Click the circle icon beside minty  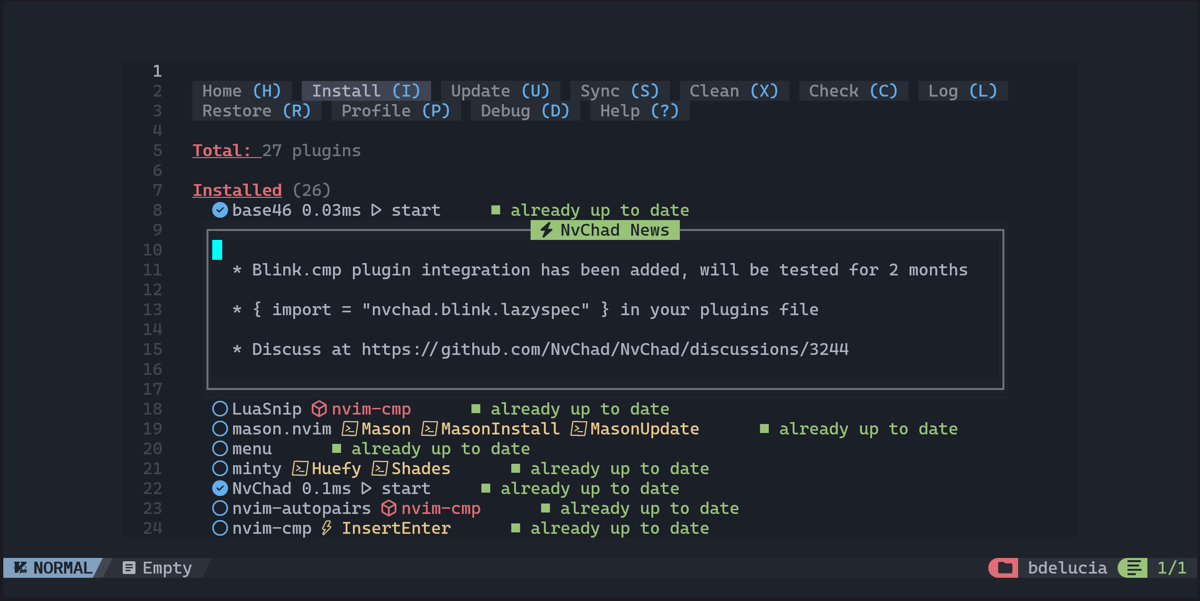point(220,468)
